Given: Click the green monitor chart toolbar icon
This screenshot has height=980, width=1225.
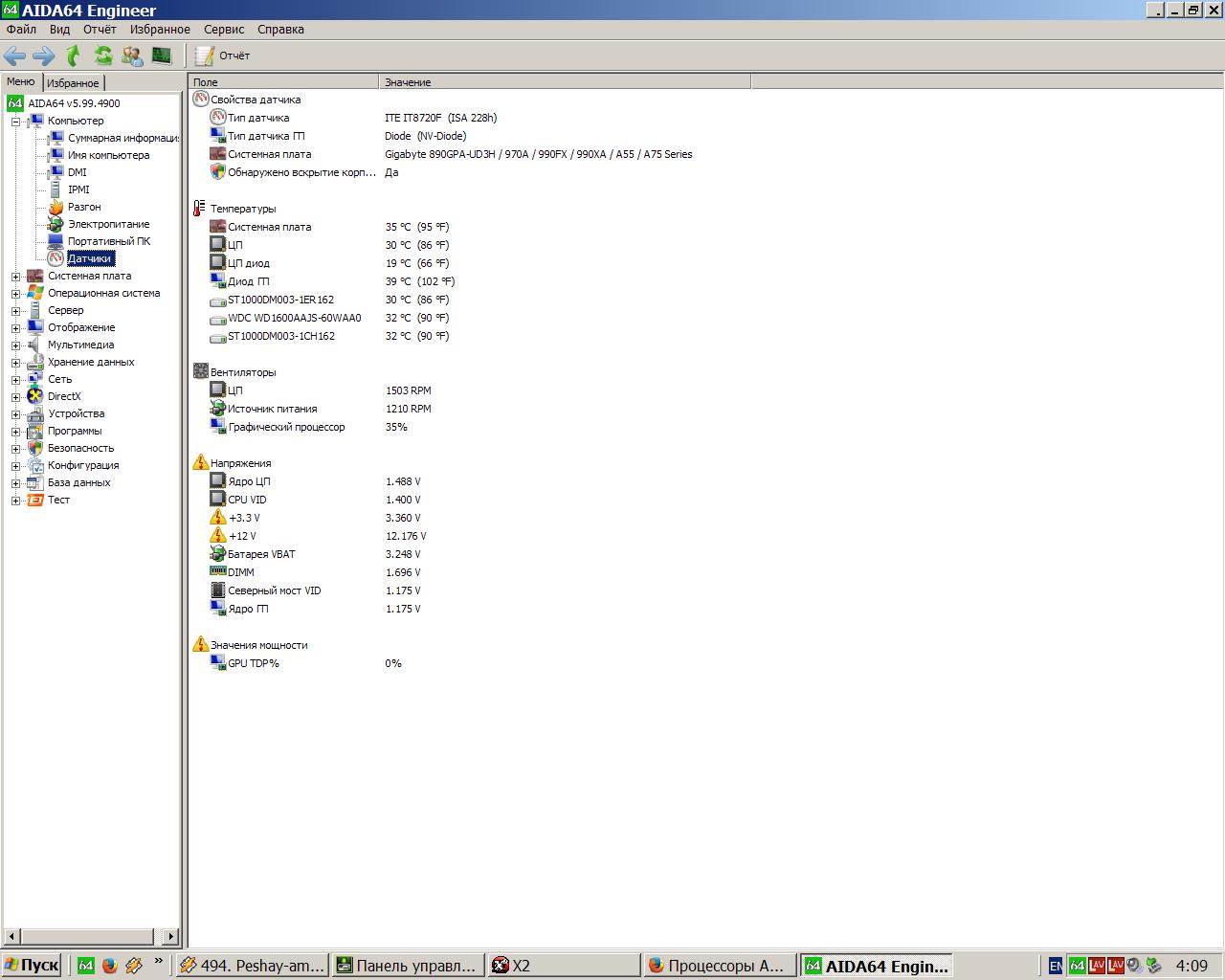Looking at the screenshot, I should point(161,56).
